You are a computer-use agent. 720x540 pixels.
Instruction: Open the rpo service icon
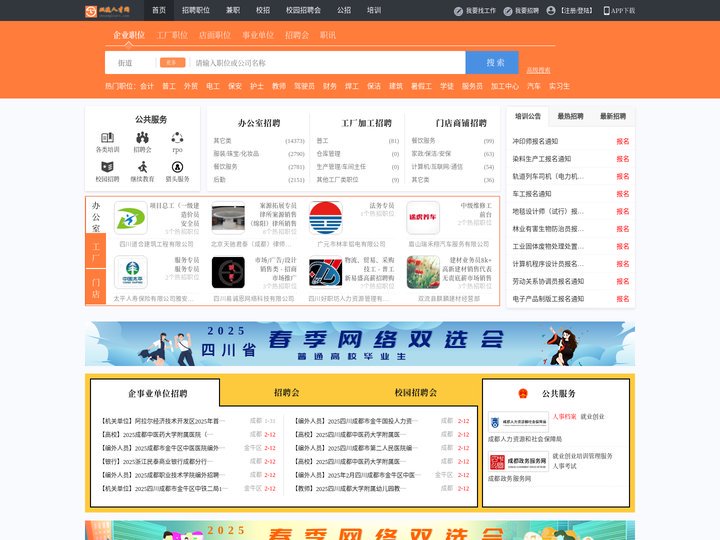(177, 137)
